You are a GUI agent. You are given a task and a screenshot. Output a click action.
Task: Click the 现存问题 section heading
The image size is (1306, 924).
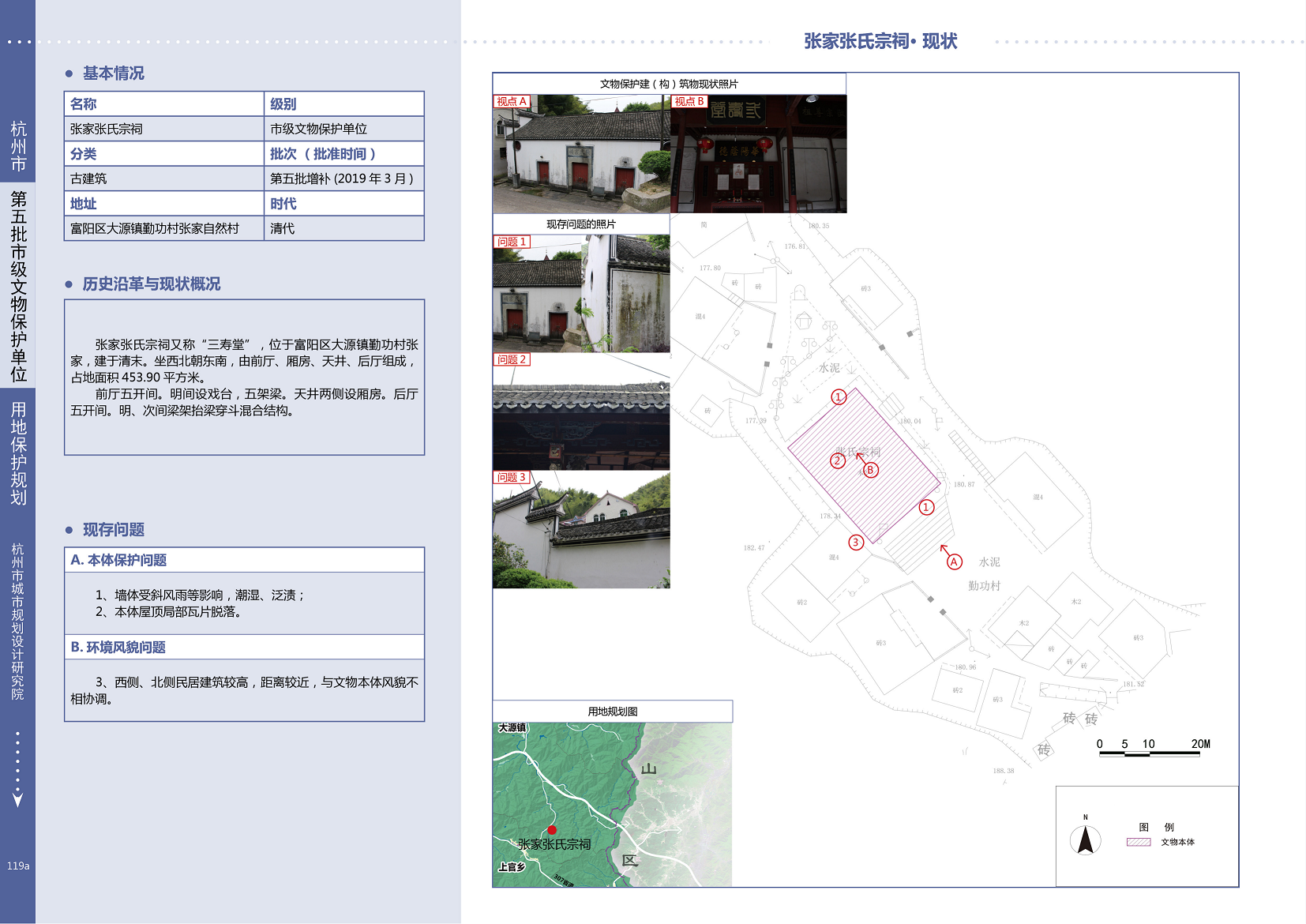click(x=114, y=530)
